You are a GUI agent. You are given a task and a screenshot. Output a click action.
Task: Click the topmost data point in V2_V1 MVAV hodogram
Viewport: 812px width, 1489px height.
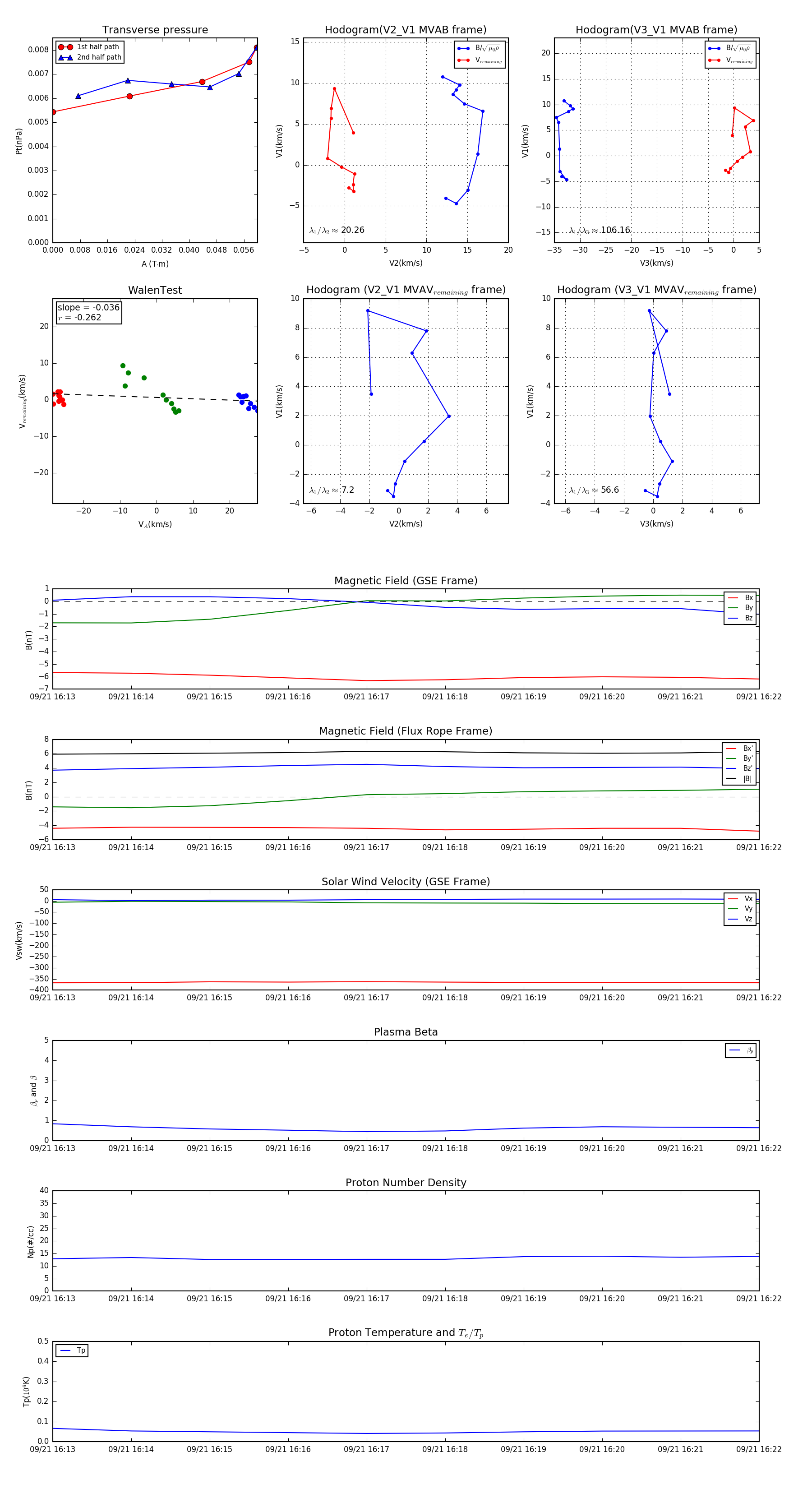point(368,311)
